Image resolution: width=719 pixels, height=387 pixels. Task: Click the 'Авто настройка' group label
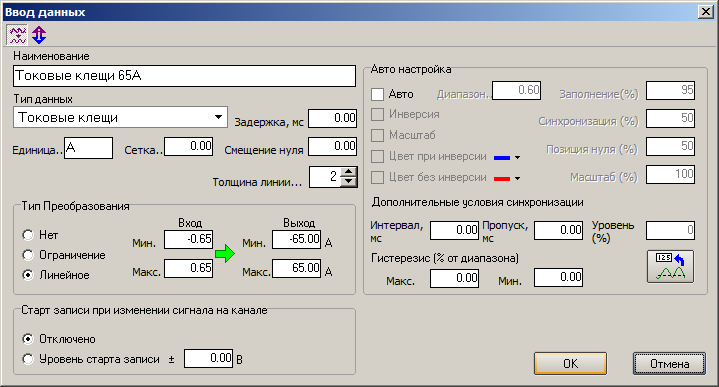point(411,69)
